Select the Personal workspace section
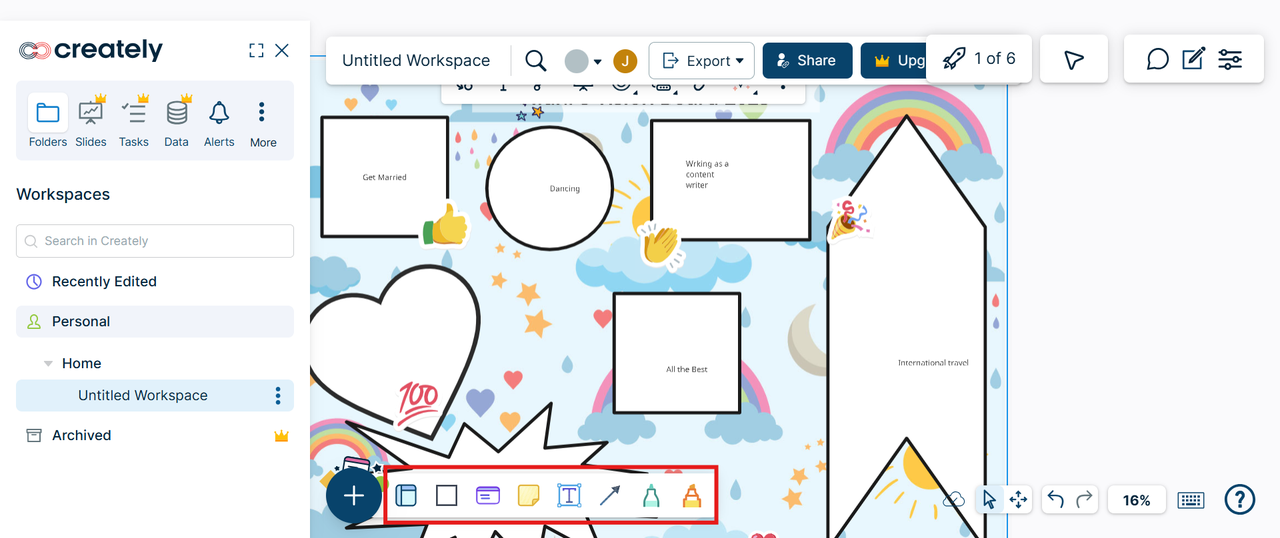Screen dimensions: 1280x538 pyautogui.click(x=155, y=322)
